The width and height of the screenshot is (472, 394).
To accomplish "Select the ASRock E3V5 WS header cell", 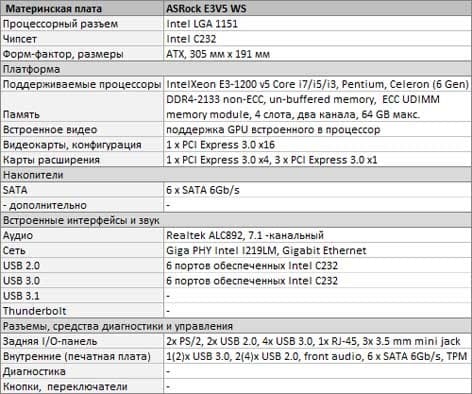I will [x=318, y=8].
